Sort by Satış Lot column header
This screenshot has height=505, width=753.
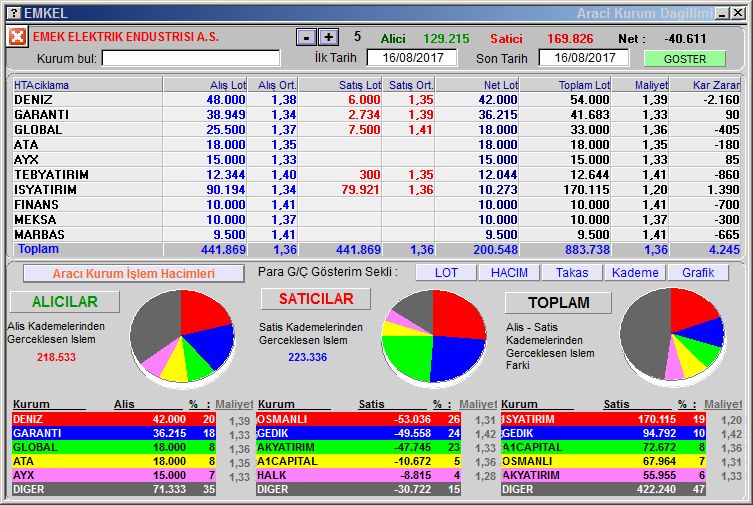pos(340,85)
